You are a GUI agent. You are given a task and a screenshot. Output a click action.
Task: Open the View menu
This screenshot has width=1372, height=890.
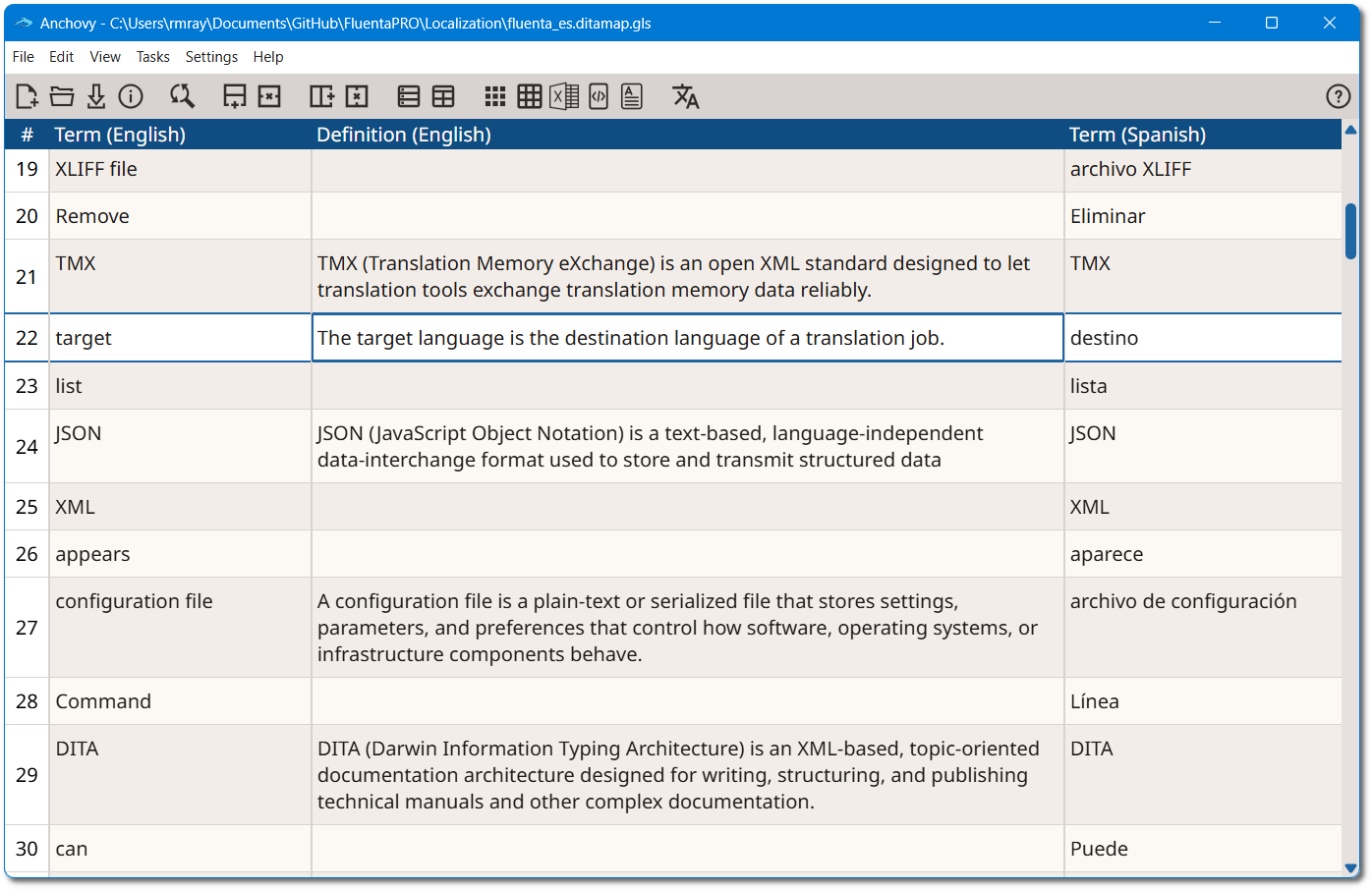(x=105, y=57)
